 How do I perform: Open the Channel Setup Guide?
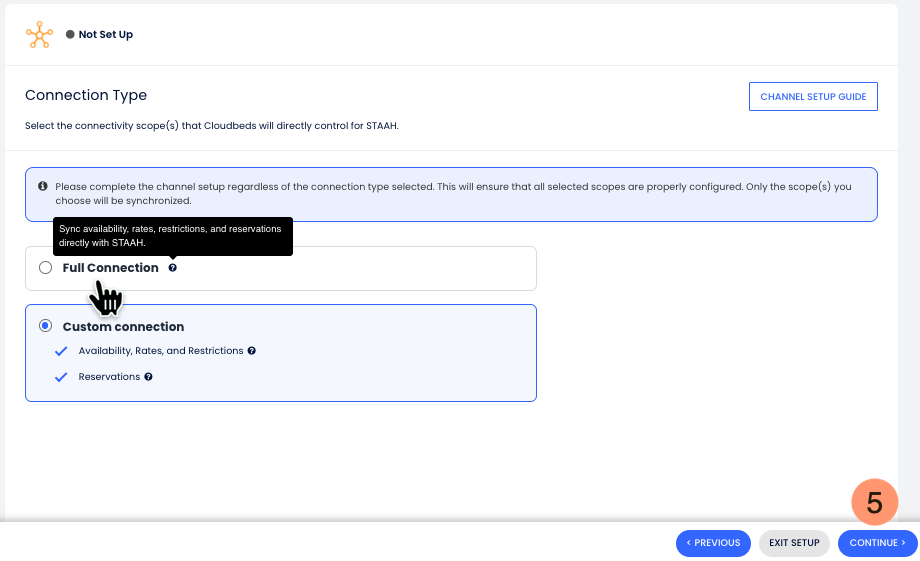[813, 97]
